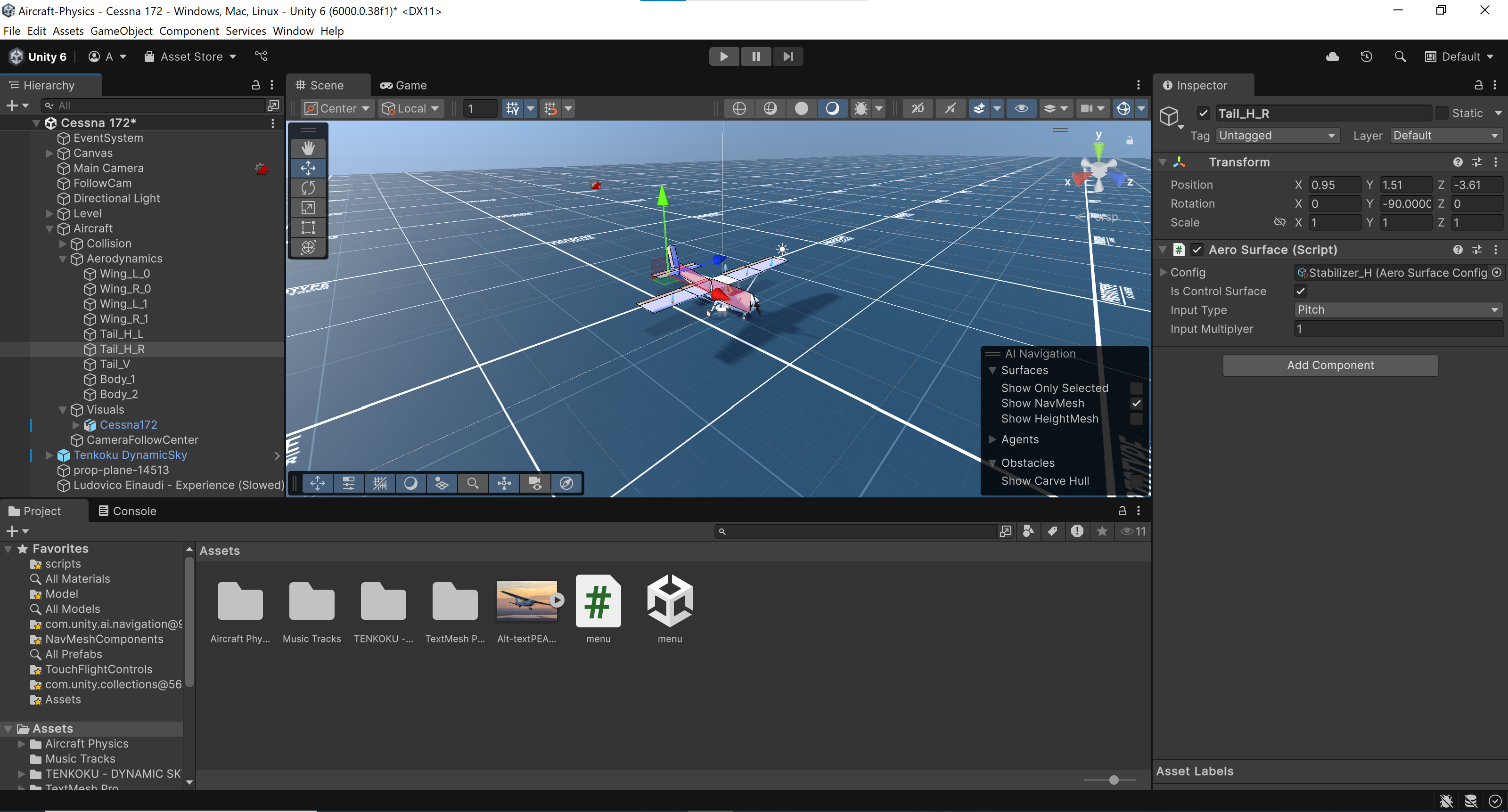The height and width of the screenshot is (812, 1508).
Task: Expand the Agents section in AI Navigation
Action: click(992, 439)
